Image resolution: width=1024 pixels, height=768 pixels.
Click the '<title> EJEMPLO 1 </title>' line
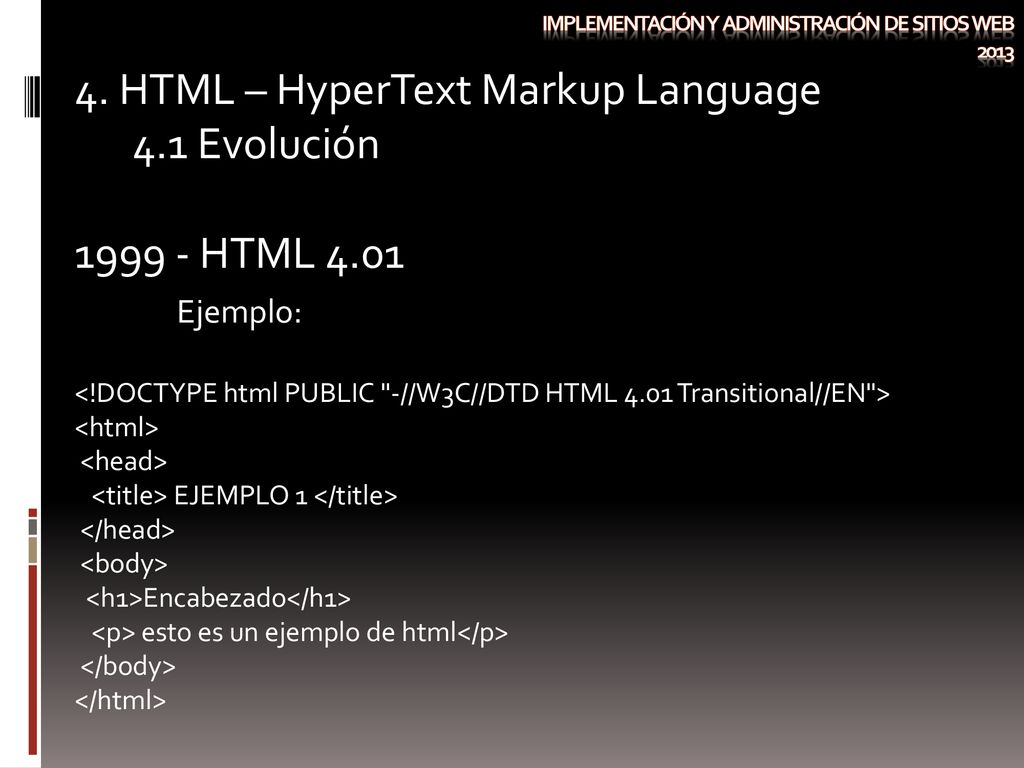tap(245, 496)
